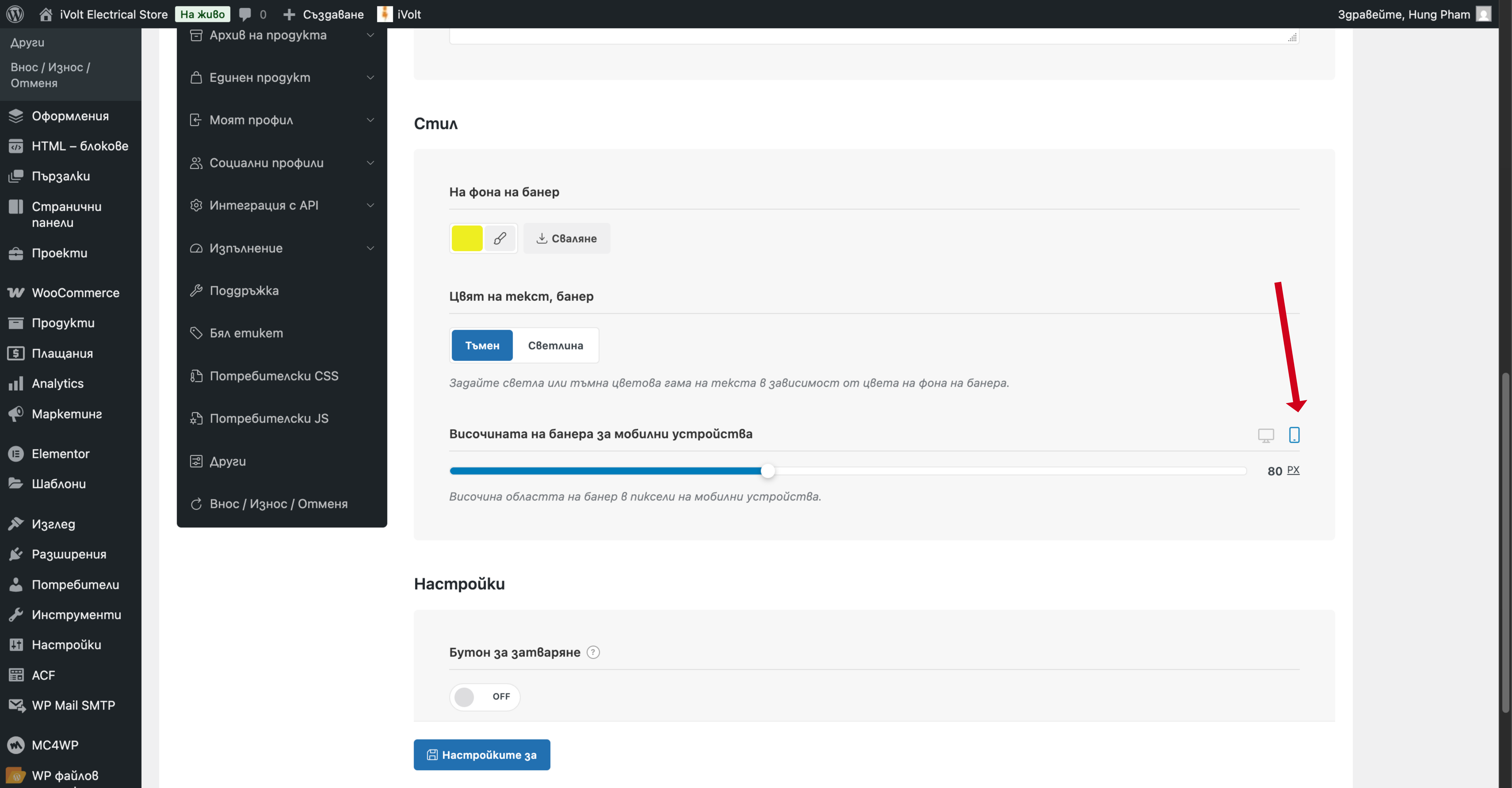Click the Пързалки slides icon
Viewport: 1512px width, 788px height.
pos(16,176)
